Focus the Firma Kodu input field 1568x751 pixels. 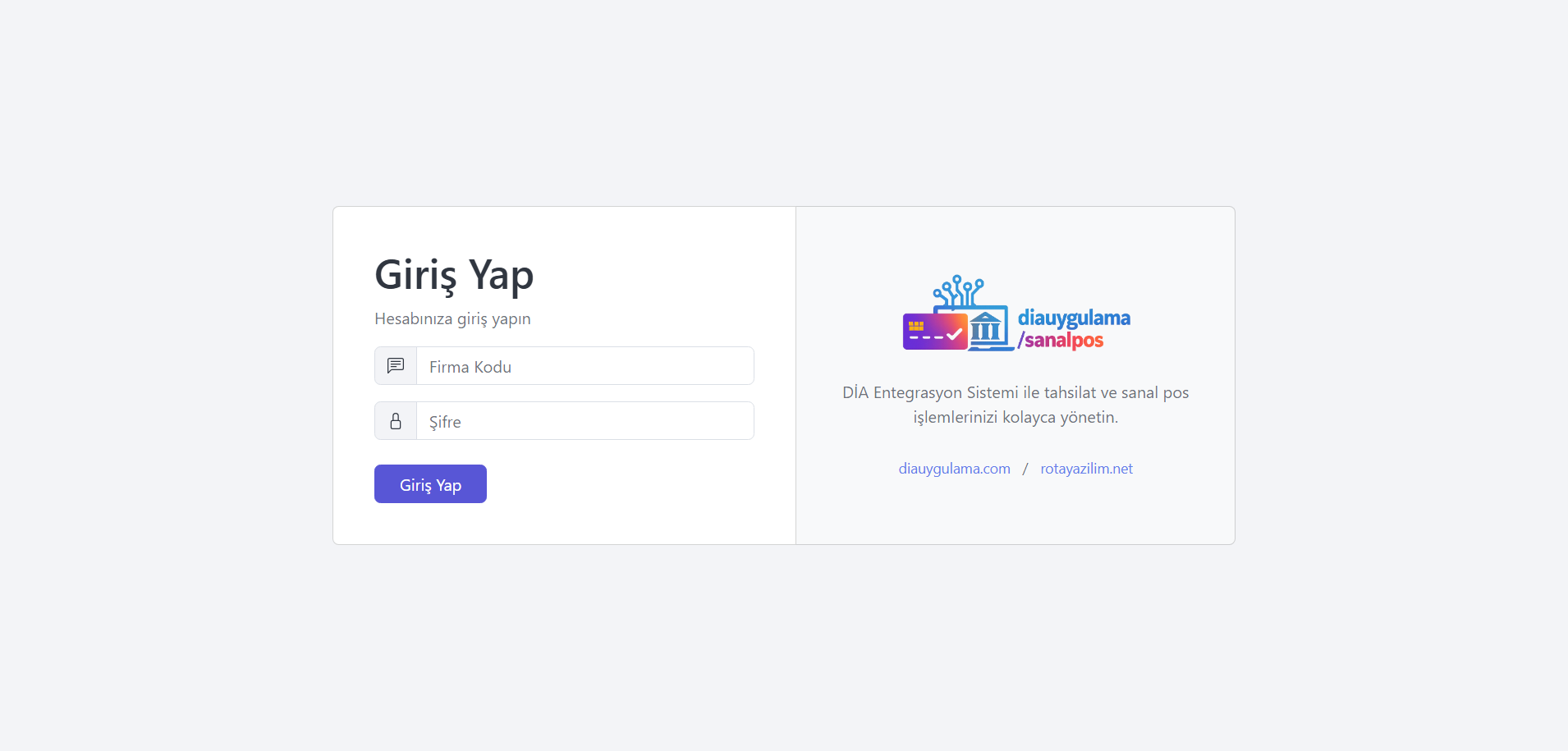pyautogui.click(x=585, y=366)
